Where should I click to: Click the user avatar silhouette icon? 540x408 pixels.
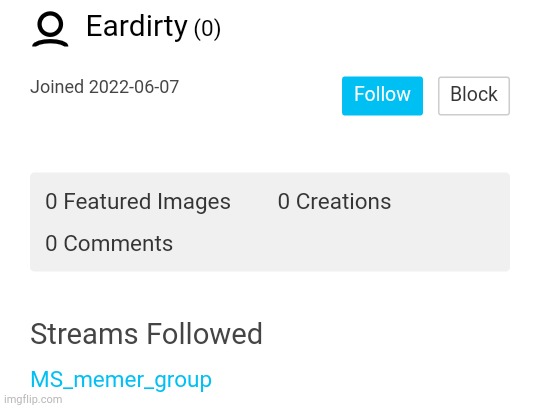click(x=50, y=29)
